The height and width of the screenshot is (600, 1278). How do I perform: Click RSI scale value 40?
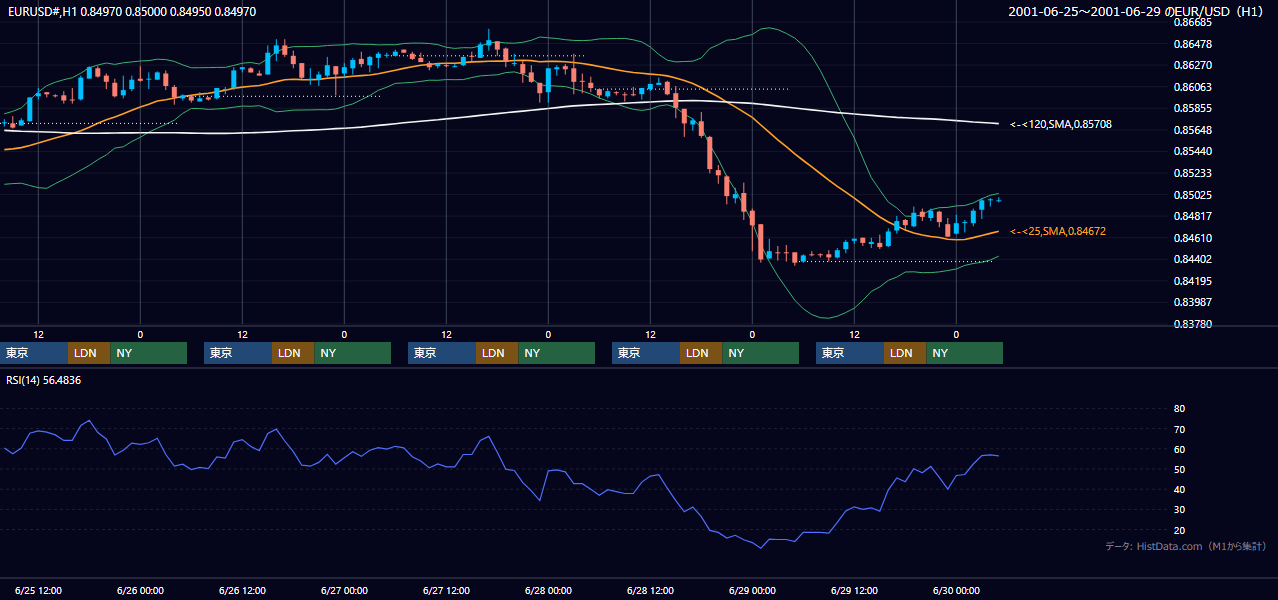[1179, 489]
